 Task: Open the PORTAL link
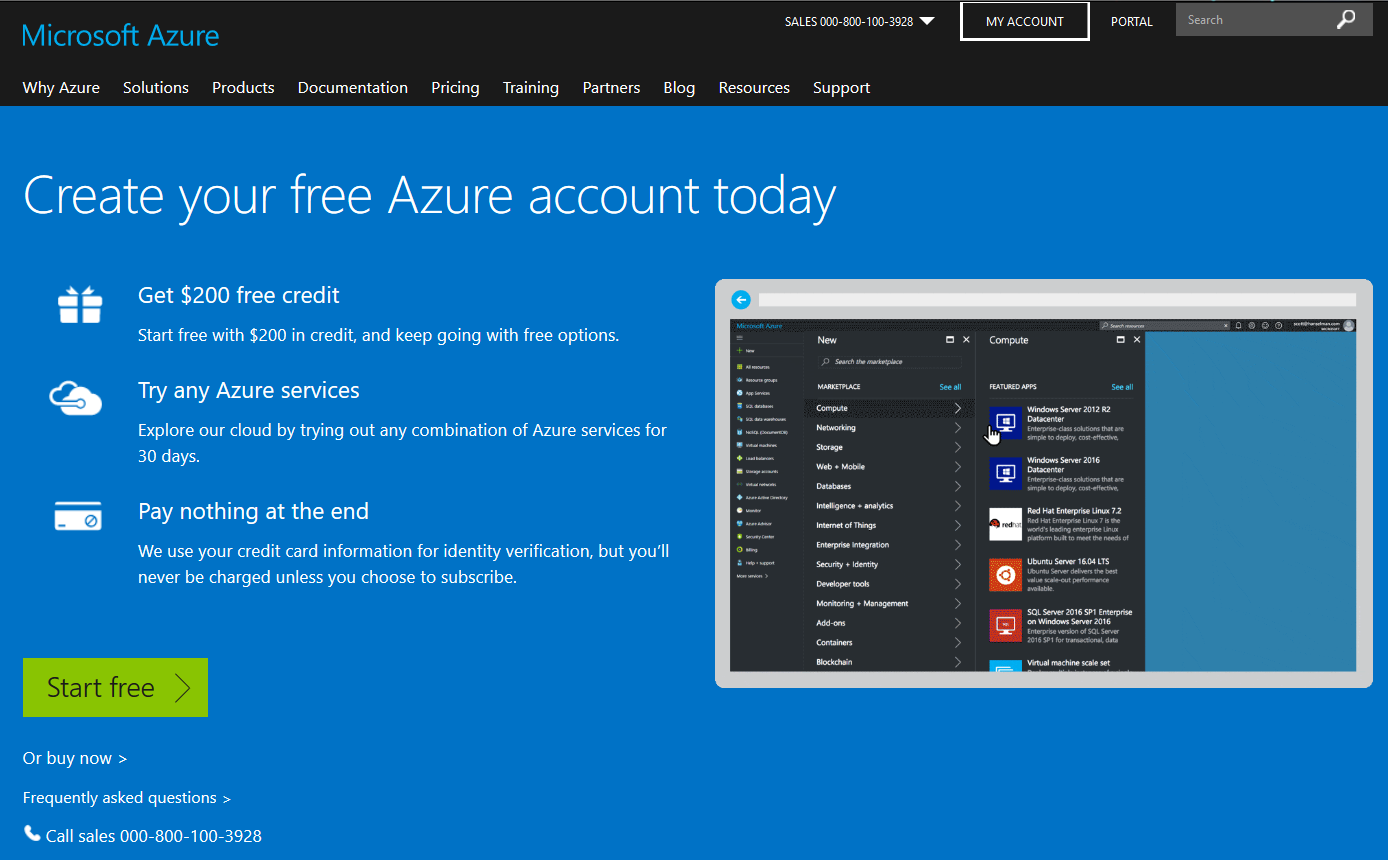click(x=1132, y=21)
